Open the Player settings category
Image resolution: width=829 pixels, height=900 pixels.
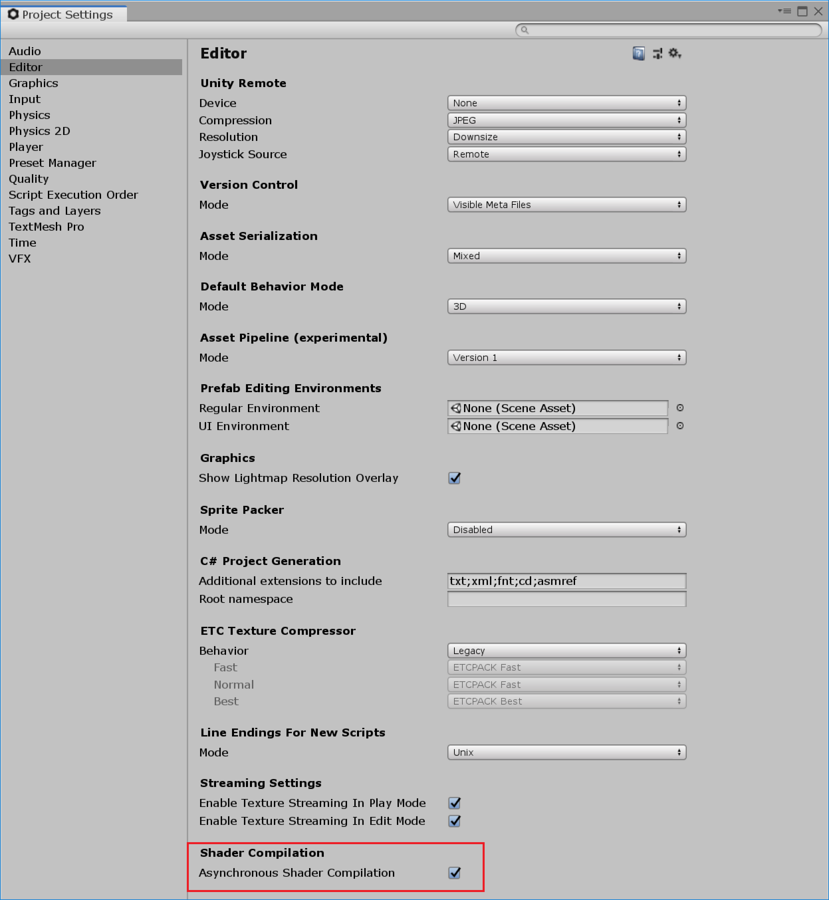pos(26,147)
